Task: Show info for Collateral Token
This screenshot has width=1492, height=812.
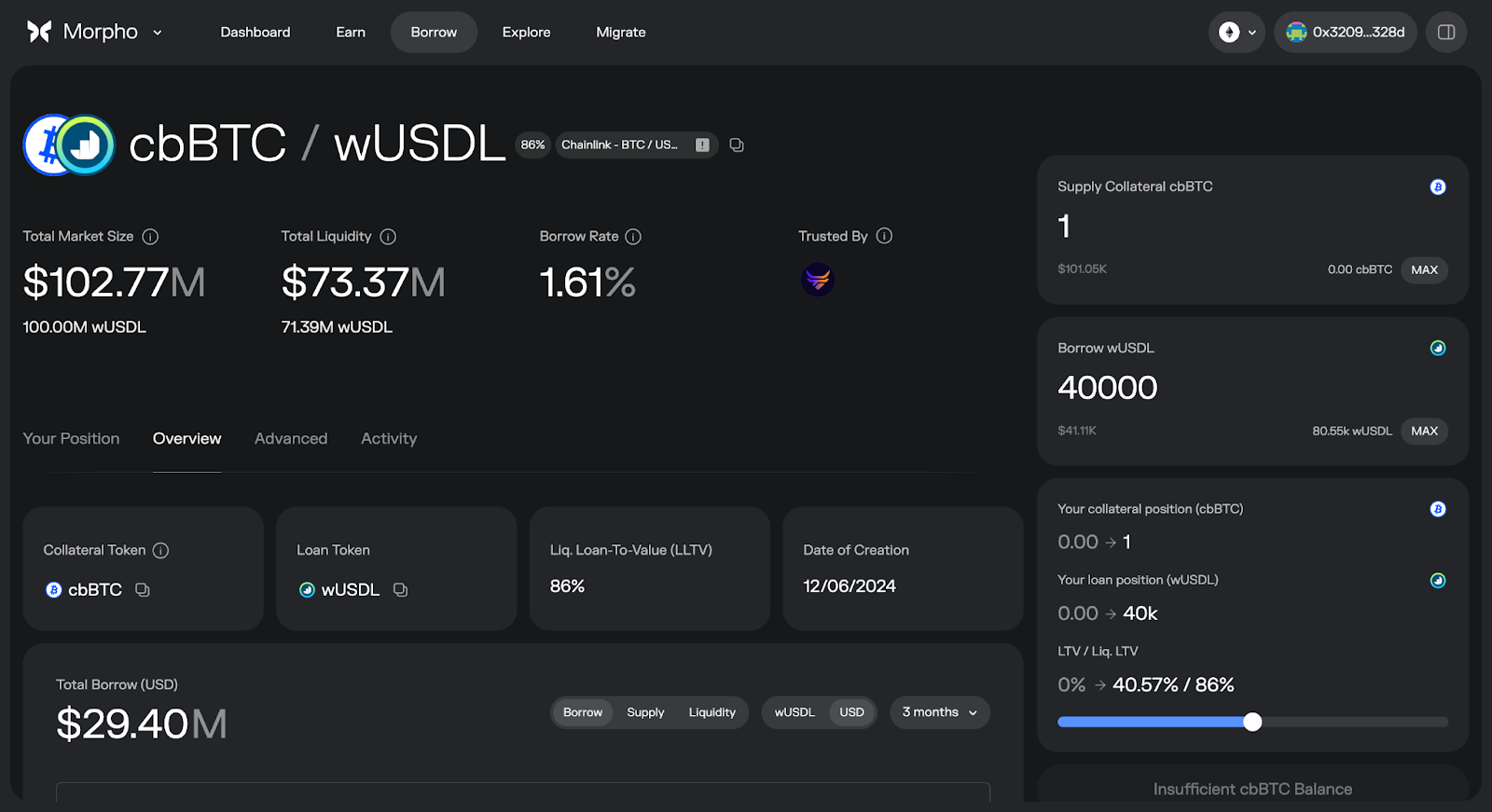Action: pos(160,550)
